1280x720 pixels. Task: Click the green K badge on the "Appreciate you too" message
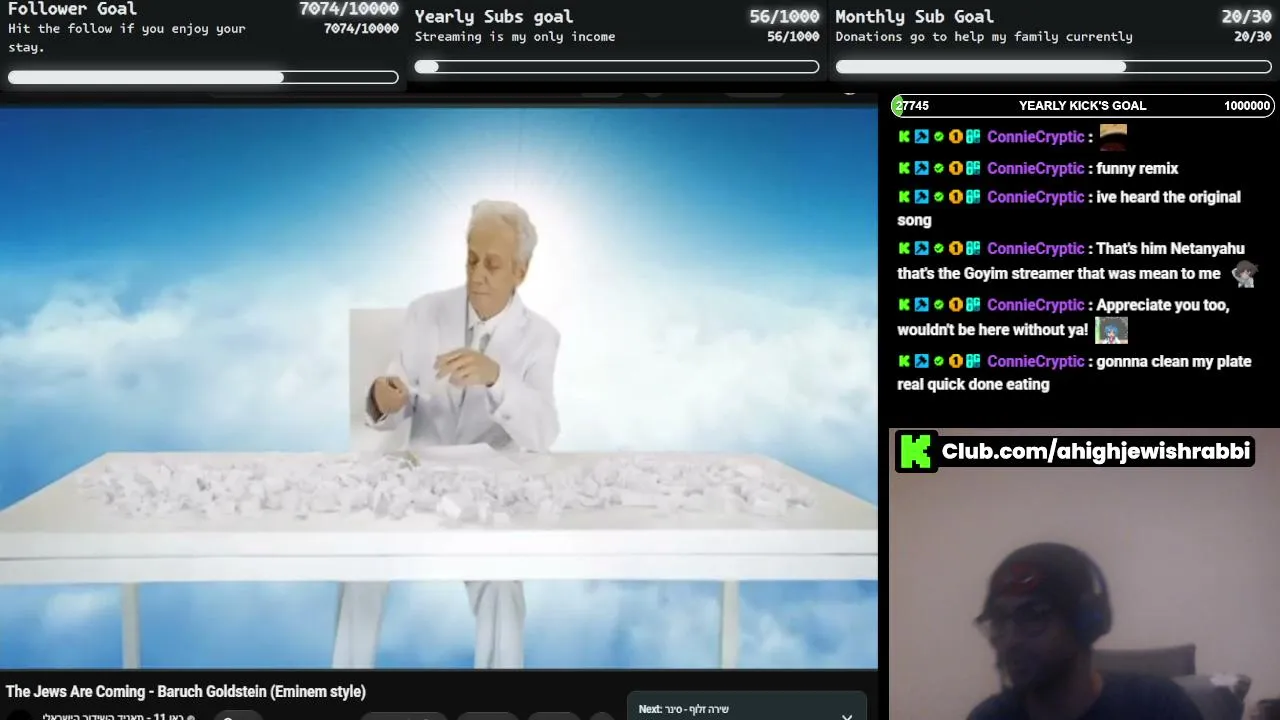pyautogui.click(x=904, y=305)
